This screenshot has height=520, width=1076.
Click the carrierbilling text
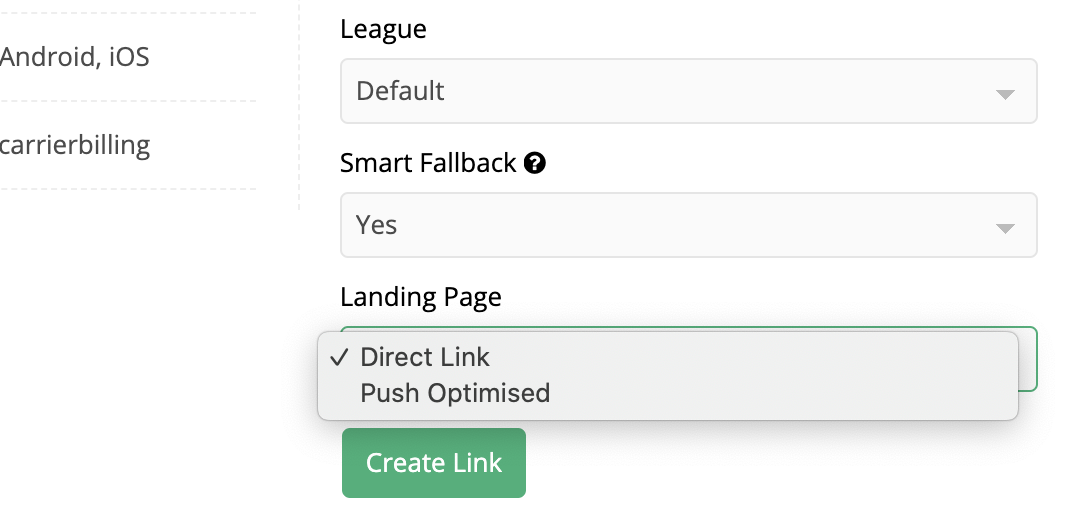(x=75, y=145)
